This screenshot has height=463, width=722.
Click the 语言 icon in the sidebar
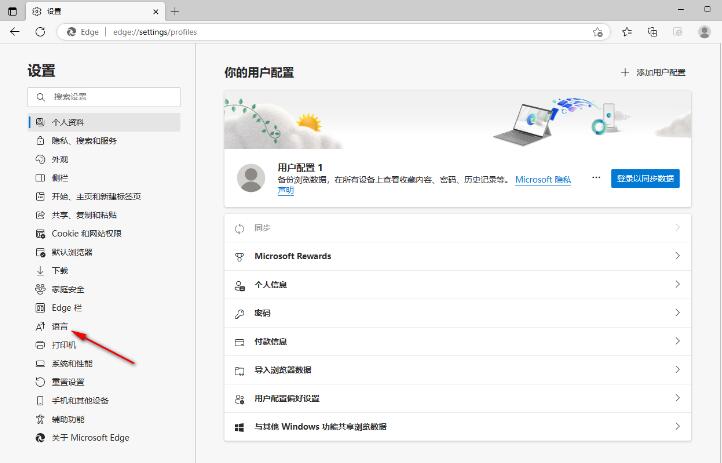(x=41, y=326)
